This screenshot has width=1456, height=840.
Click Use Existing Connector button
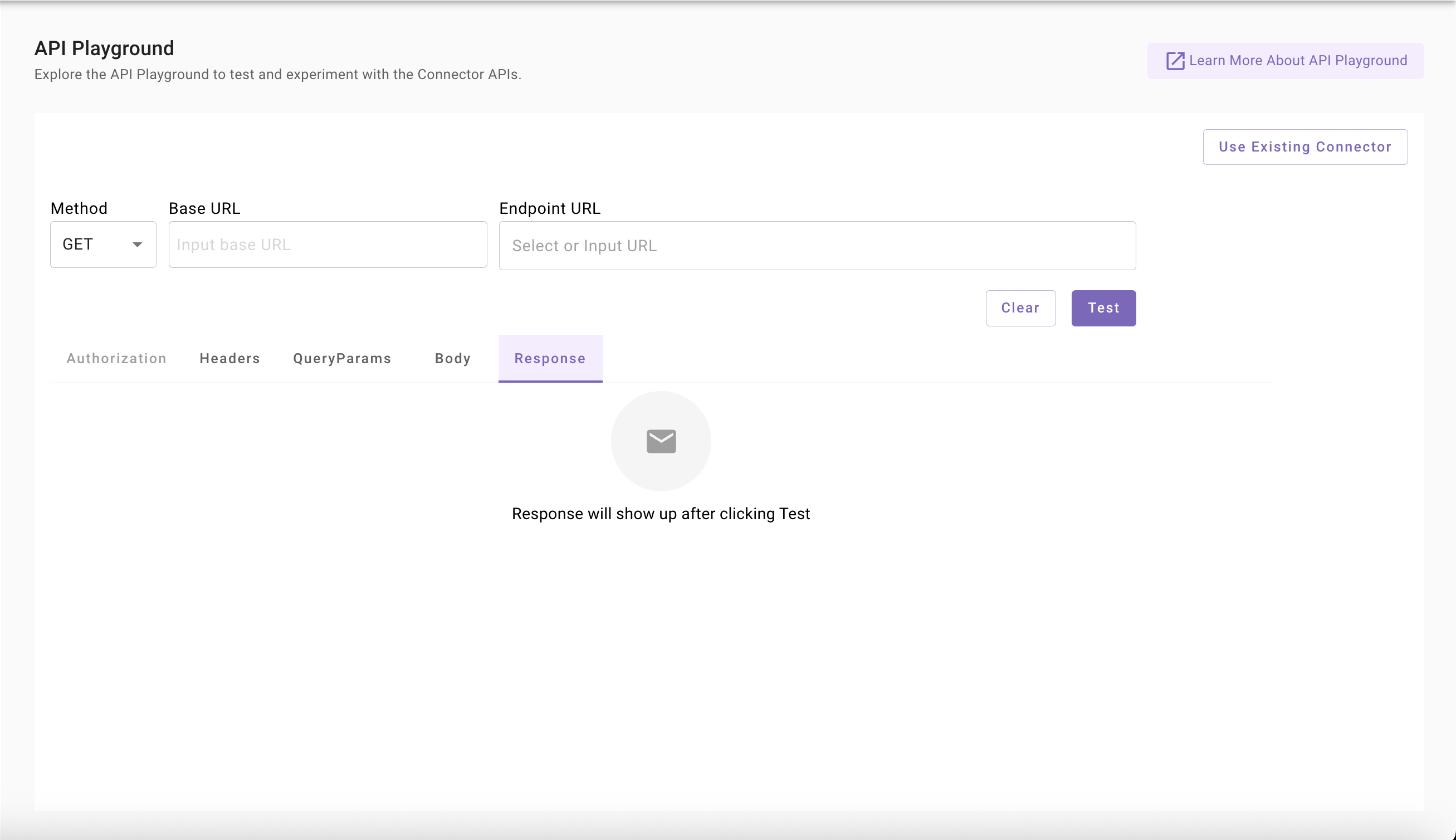pos(1305,147)
